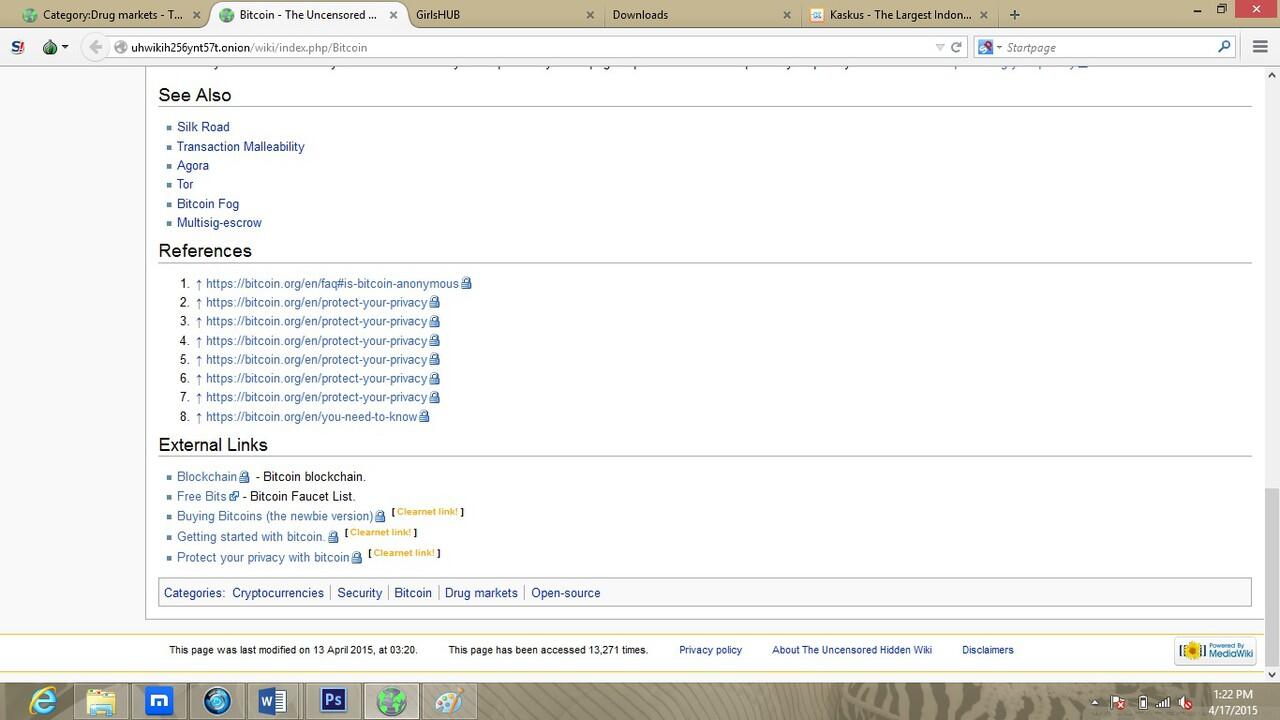
Task: Jump up via reference 8 arrow
Action: 199,416
